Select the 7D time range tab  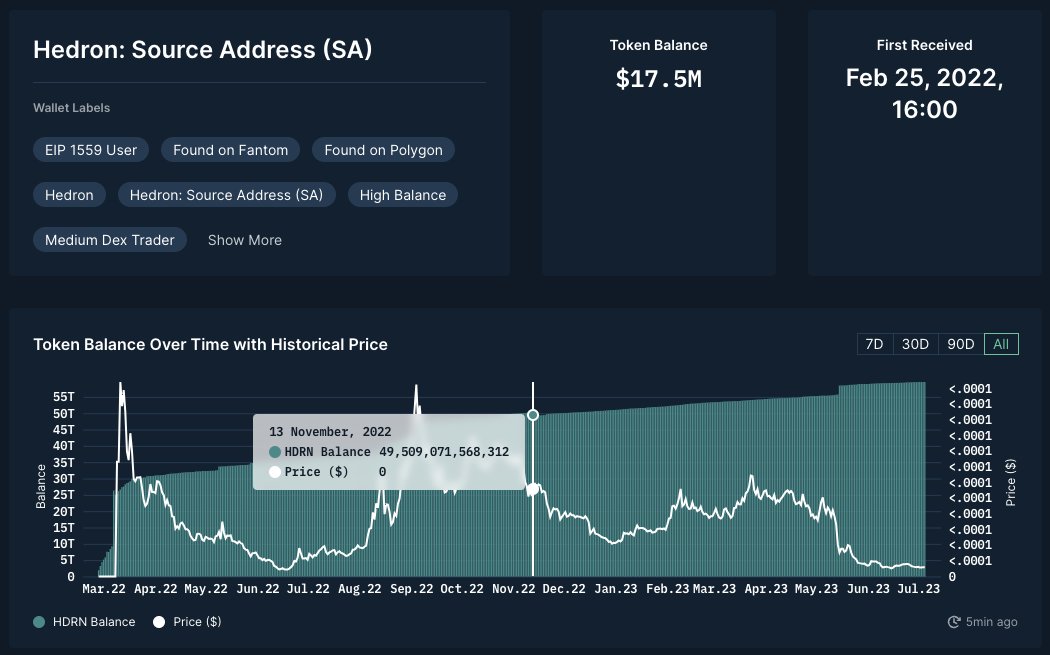coord(875,344)
